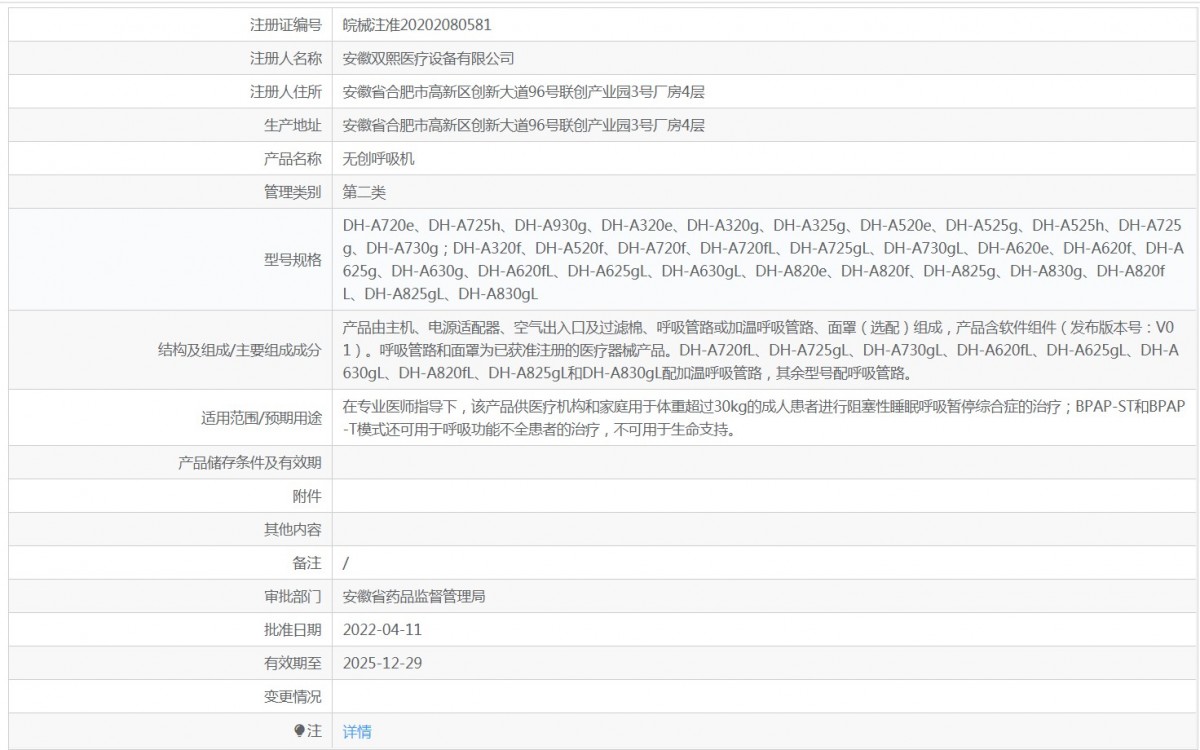The width and height of the screenshot is (1200, 750).
Task: Click the 注册人住所 label
Action: 285,92
